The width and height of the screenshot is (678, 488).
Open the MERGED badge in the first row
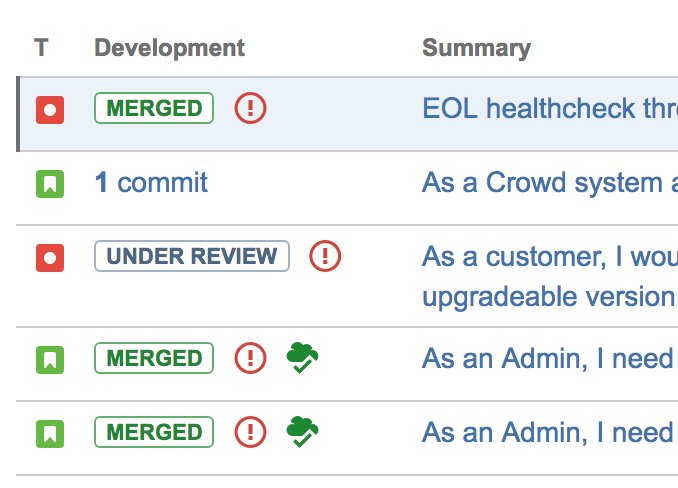coord(154,108)
